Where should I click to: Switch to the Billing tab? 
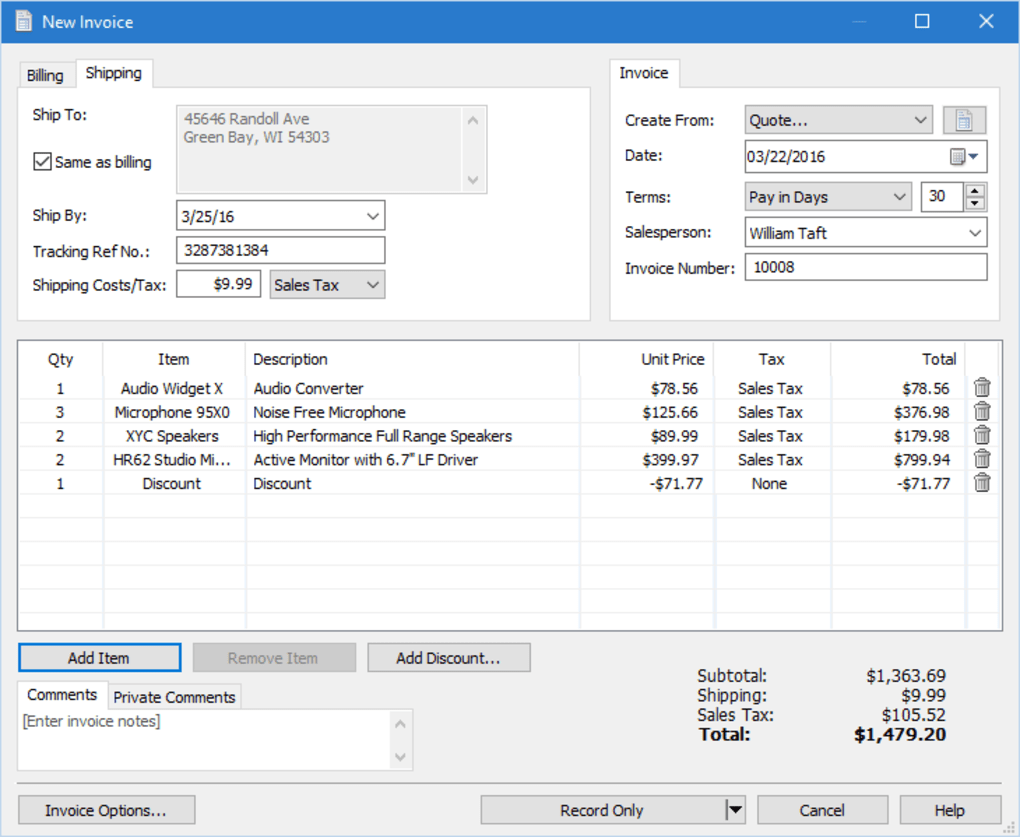coord(45,74)
